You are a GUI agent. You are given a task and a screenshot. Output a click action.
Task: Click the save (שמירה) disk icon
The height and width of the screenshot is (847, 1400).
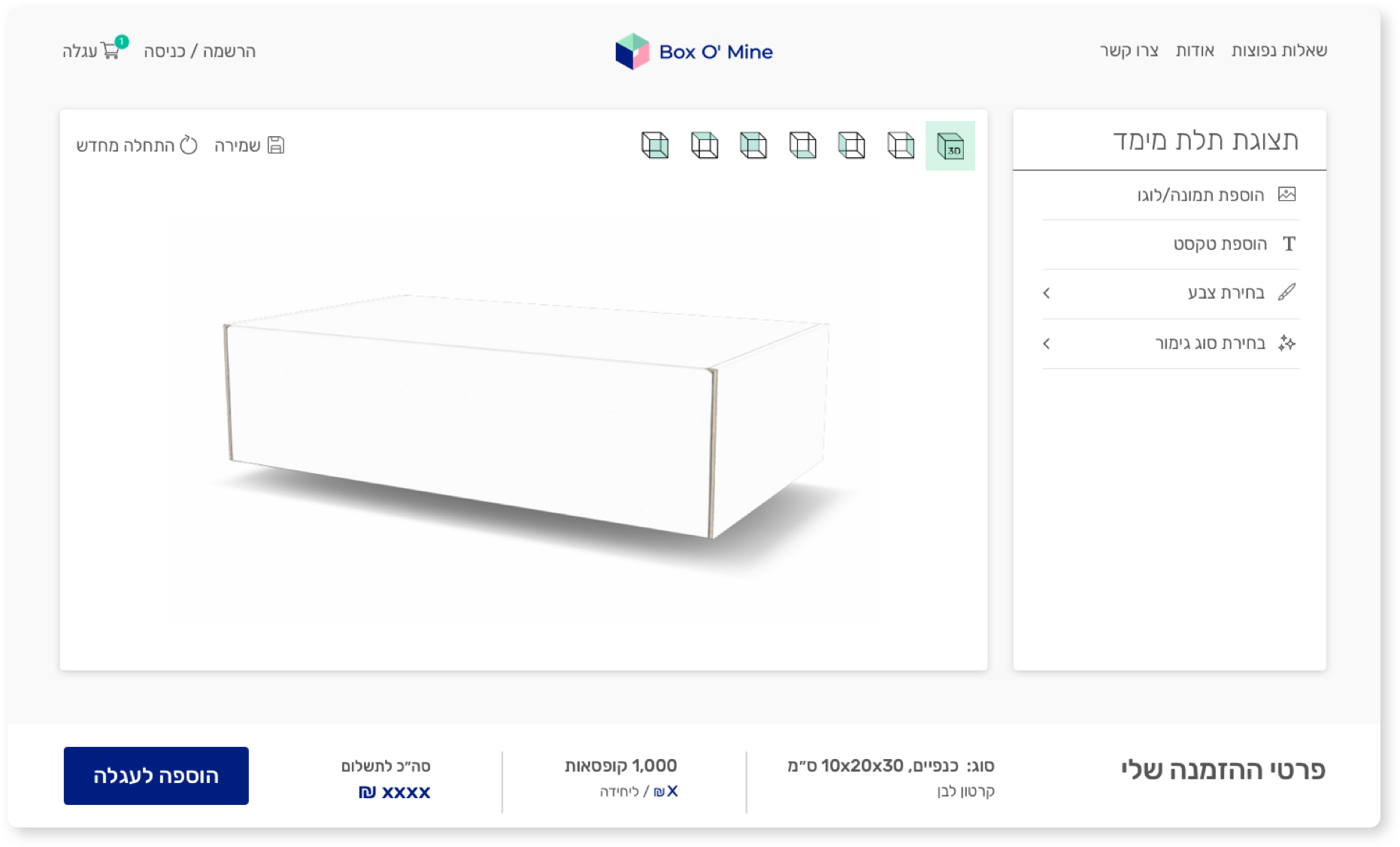click(x=276, y=145)
